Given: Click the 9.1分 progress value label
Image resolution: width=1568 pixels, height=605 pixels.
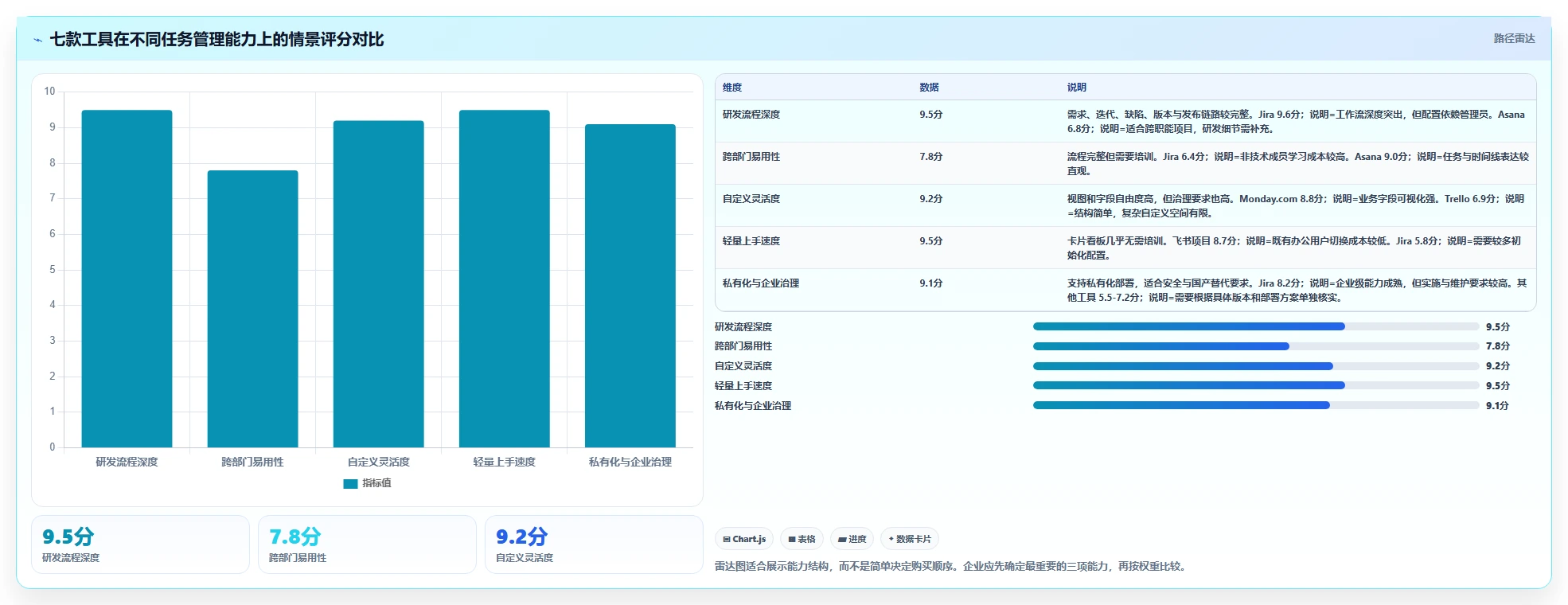Looking at the screenshot, I should (x=1497, y=406).
